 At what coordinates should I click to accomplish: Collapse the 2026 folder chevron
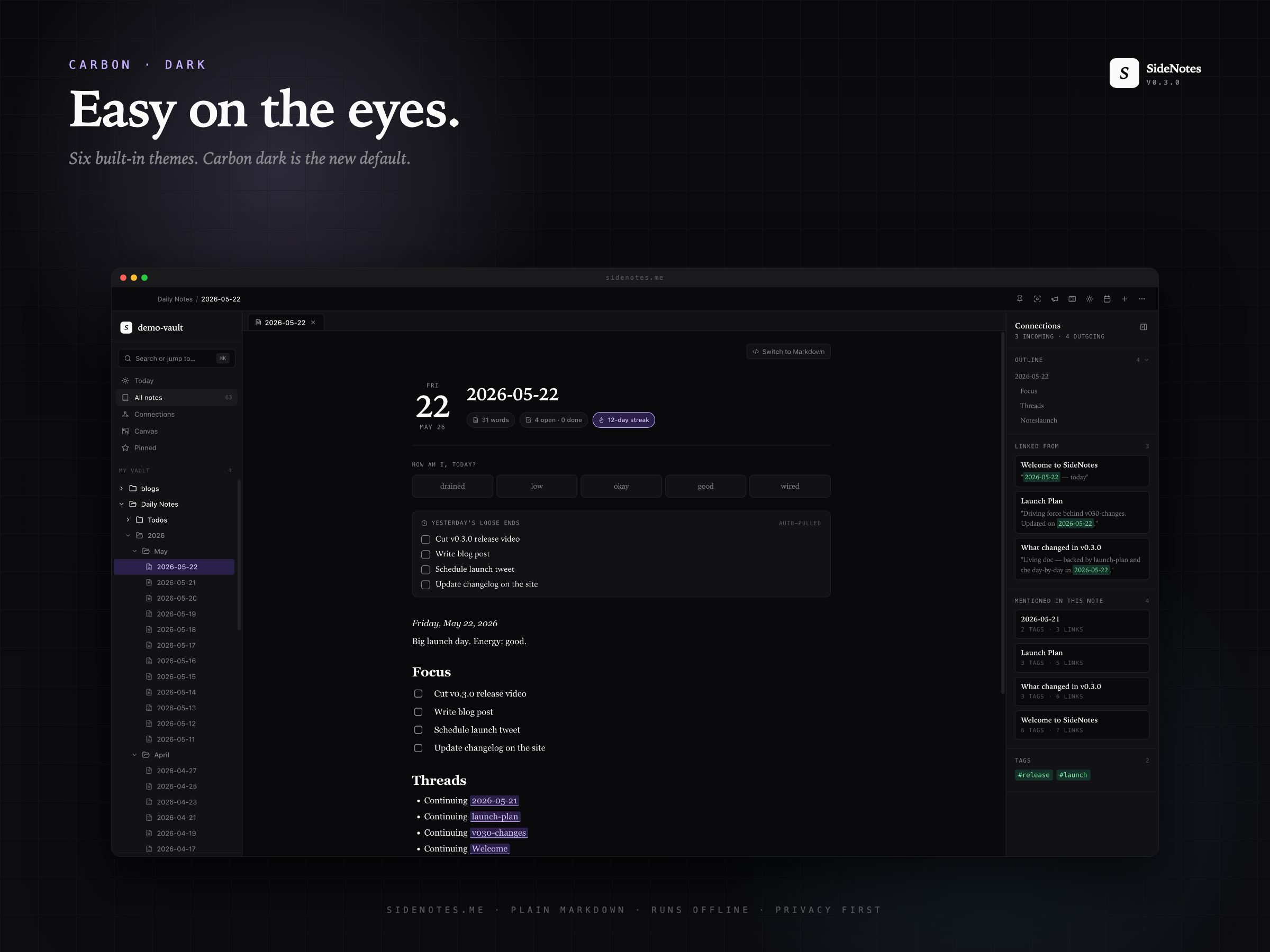coord(128,535)
